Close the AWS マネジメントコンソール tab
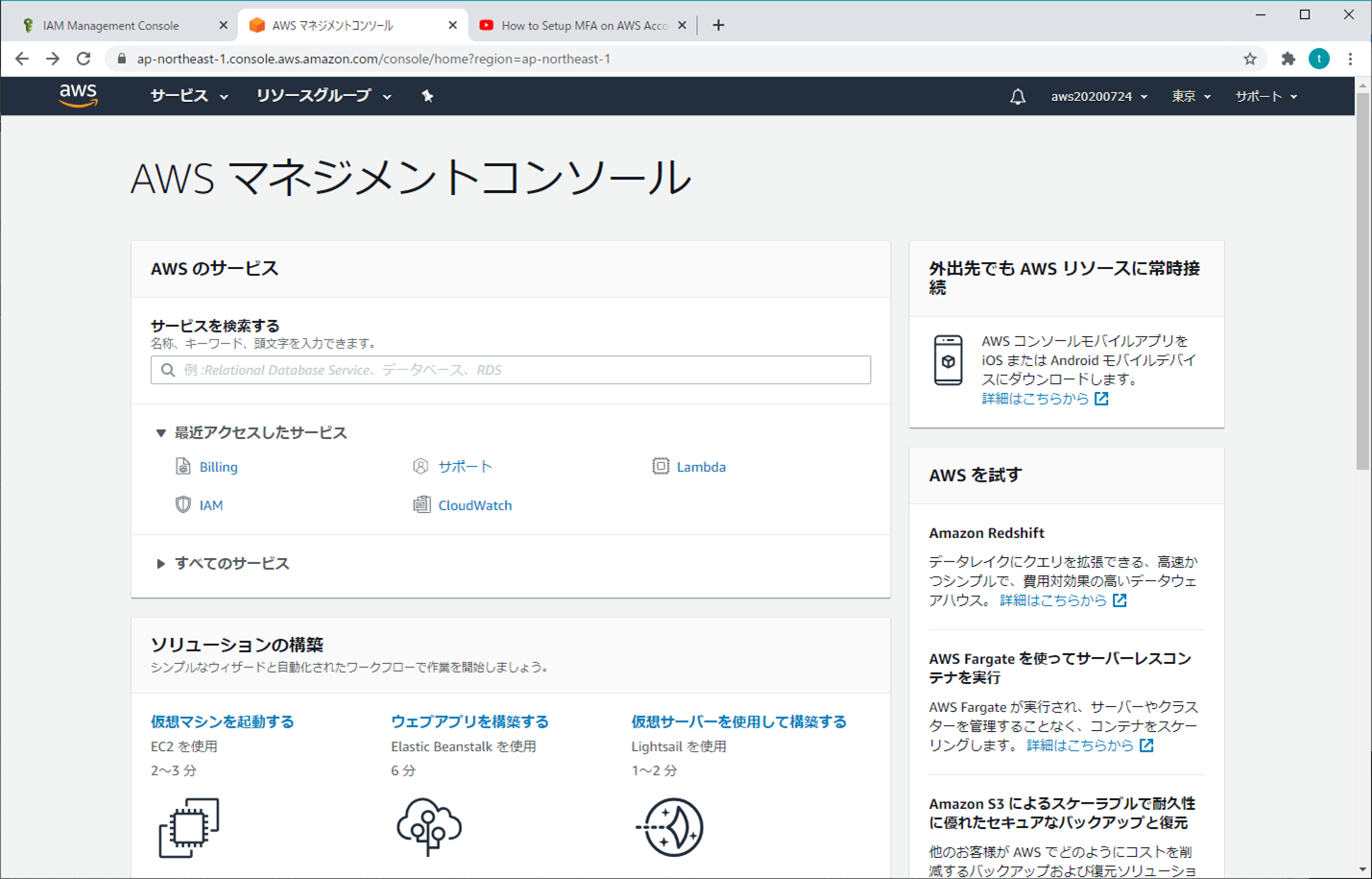This screenshot has width=1372, height=879. 452,26
